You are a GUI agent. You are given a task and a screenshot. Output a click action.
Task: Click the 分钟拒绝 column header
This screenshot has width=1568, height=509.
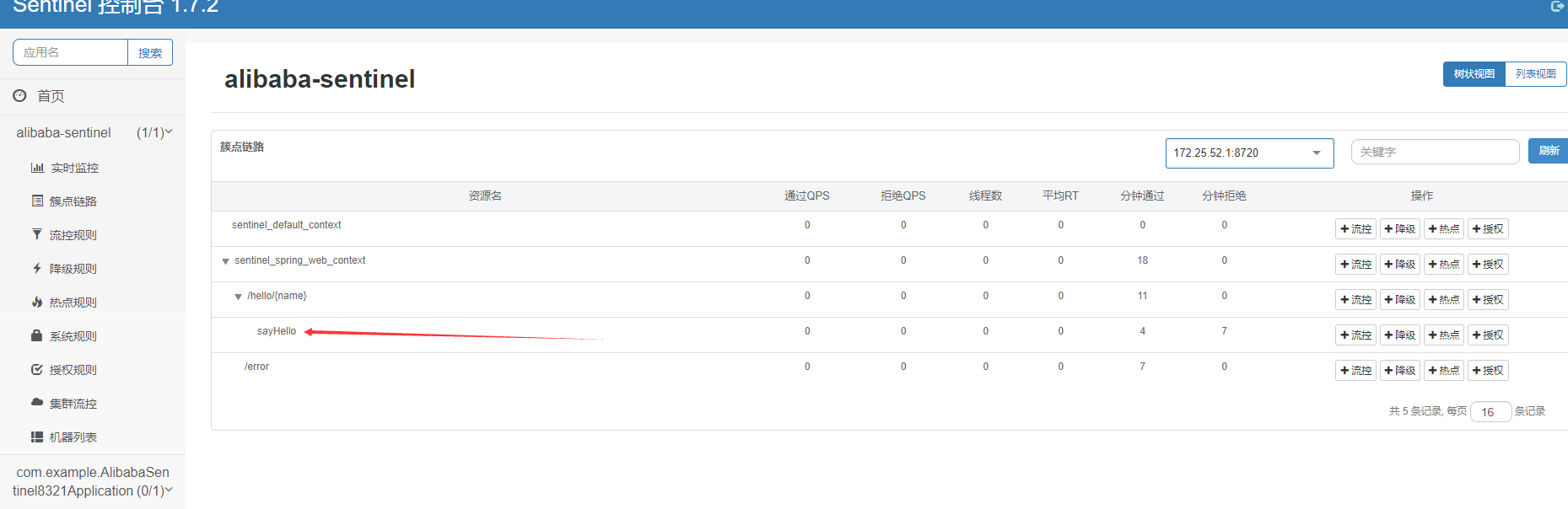coord(1224,196)
